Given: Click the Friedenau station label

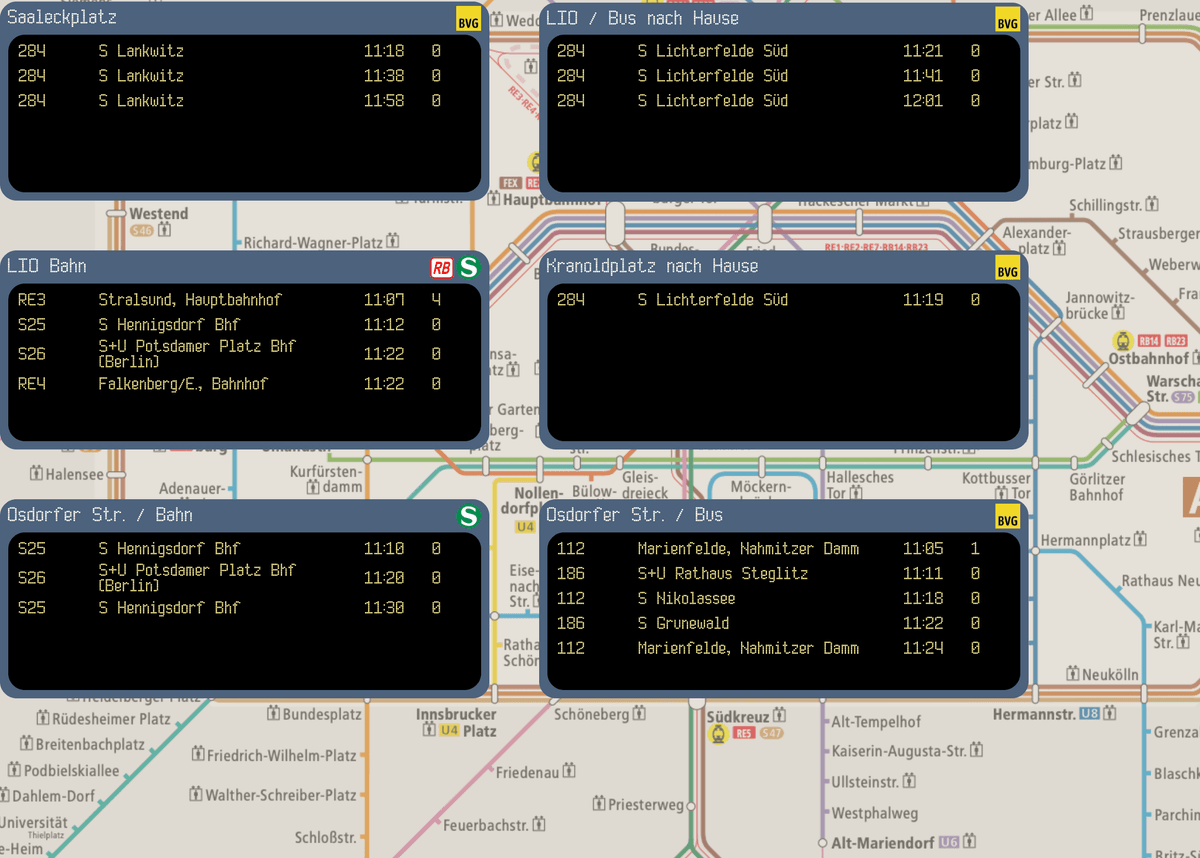Looking at the screenshot, I should 527,773.
